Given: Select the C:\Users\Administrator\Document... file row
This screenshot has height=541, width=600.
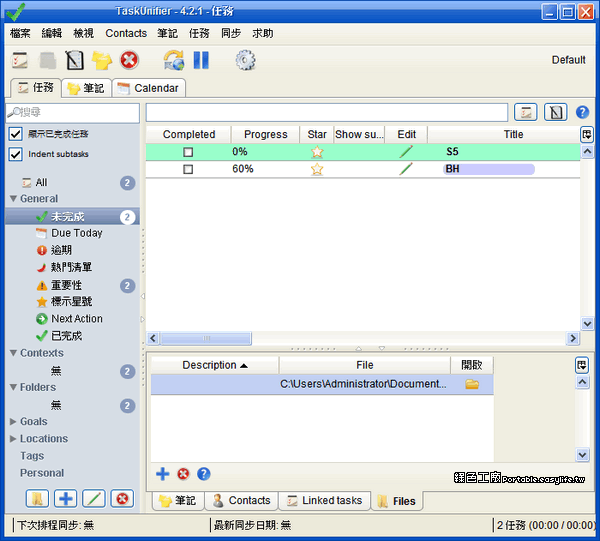Looking at the screenshot, I should tap(322, 384).
